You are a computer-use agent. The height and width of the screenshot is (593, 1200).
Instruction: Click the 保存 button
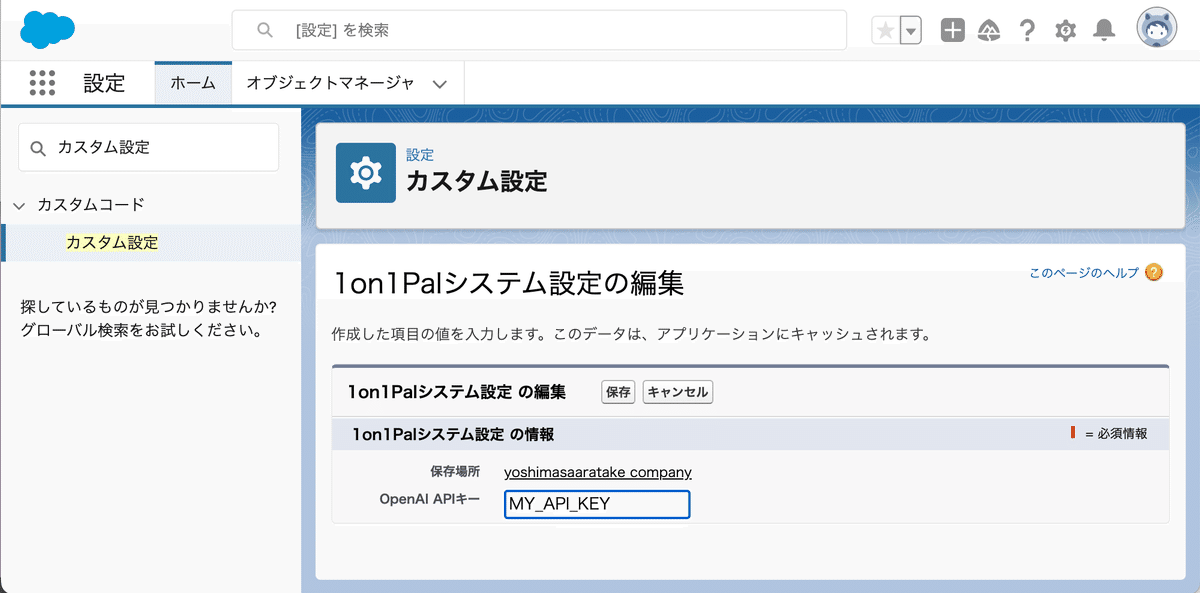[618, 392]
